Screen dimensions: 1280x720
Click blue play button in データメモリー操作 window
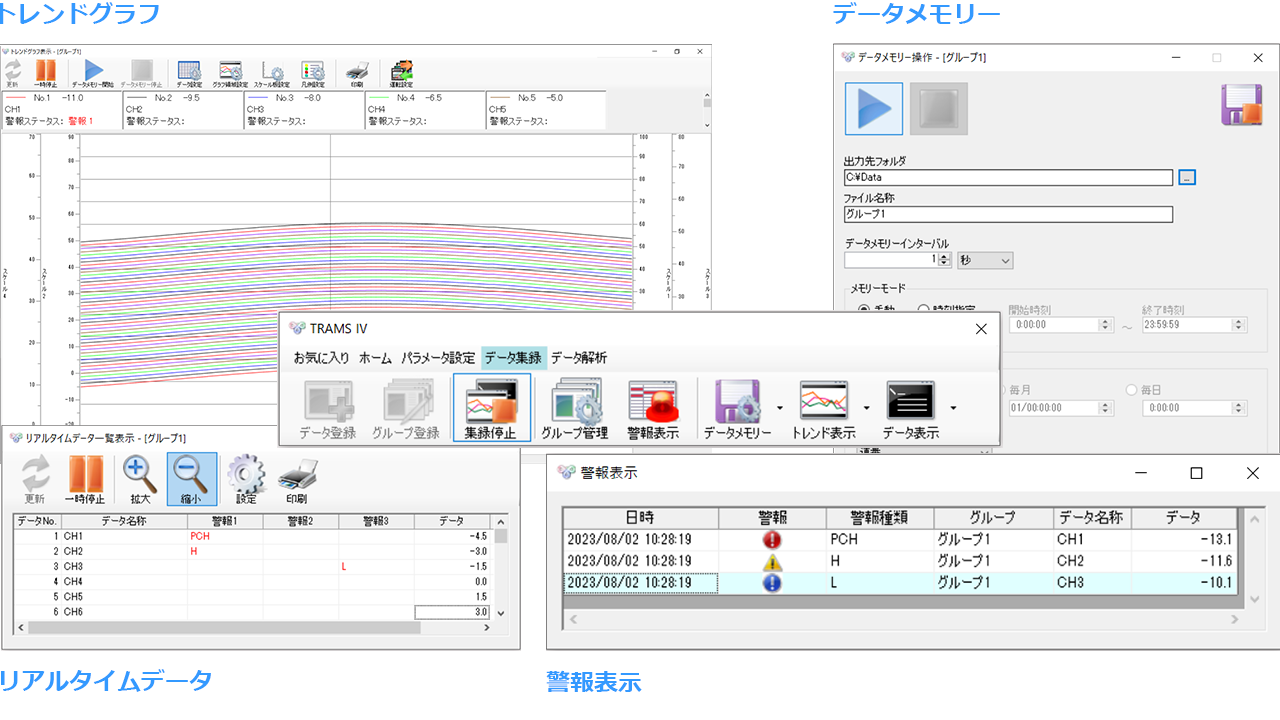(x=874, y=109)
